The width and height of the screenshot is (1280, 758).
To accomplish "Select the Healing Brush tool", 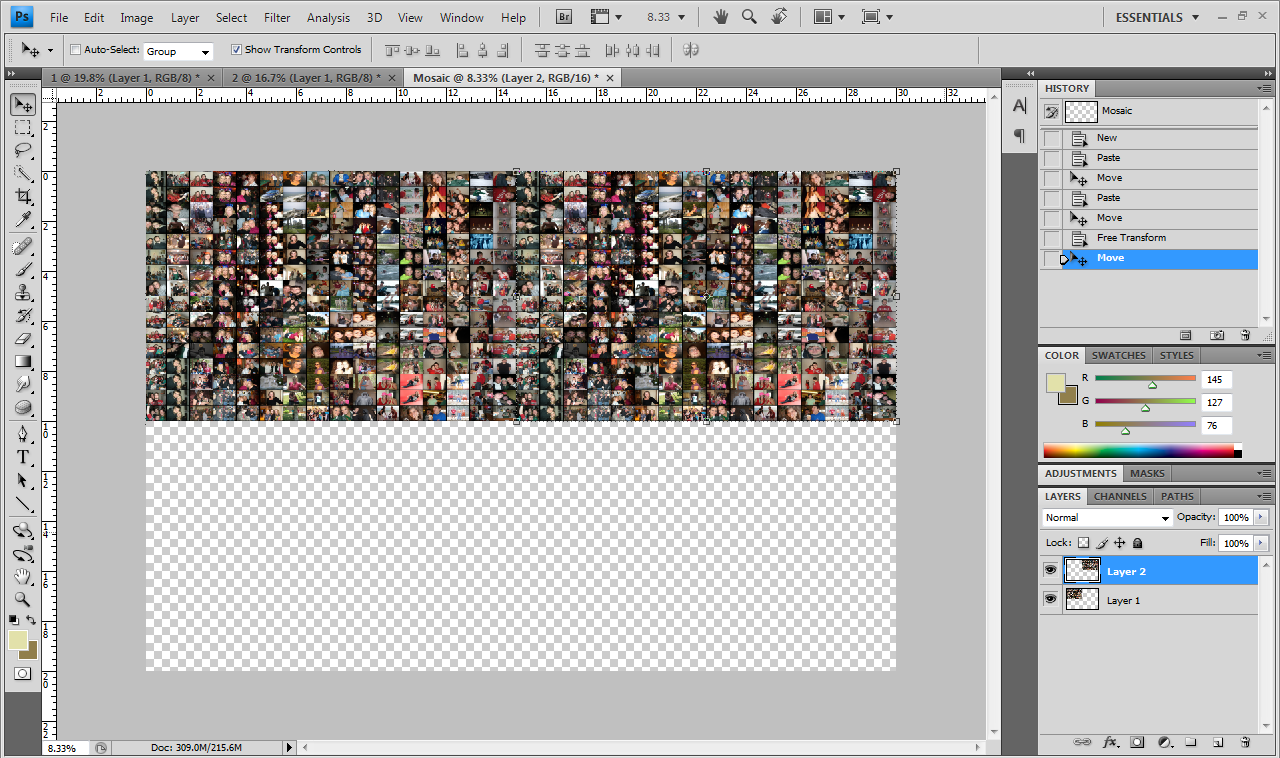I will [22, 246].
